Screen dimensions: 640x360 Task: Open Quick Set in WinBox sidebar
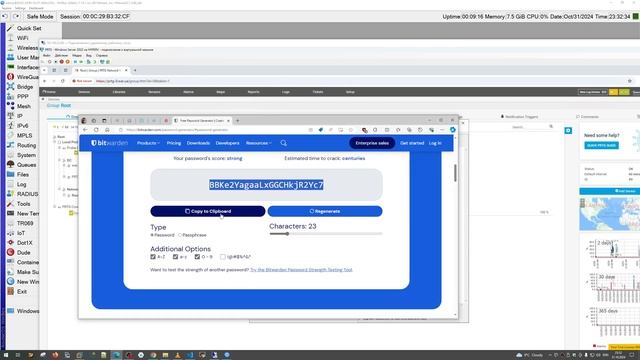(24, 28)
